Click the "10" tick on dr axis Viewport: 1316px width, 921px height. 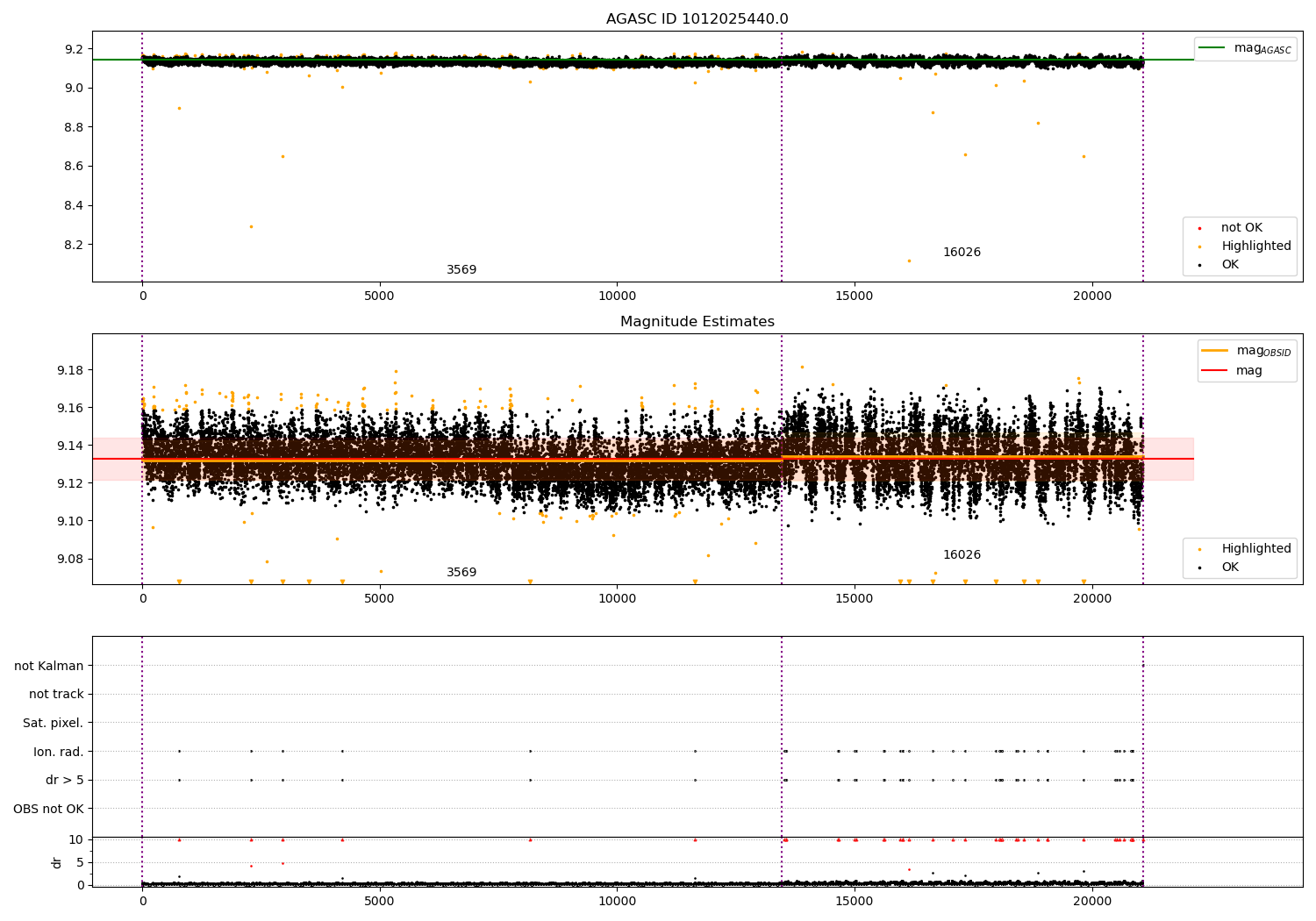76,839
